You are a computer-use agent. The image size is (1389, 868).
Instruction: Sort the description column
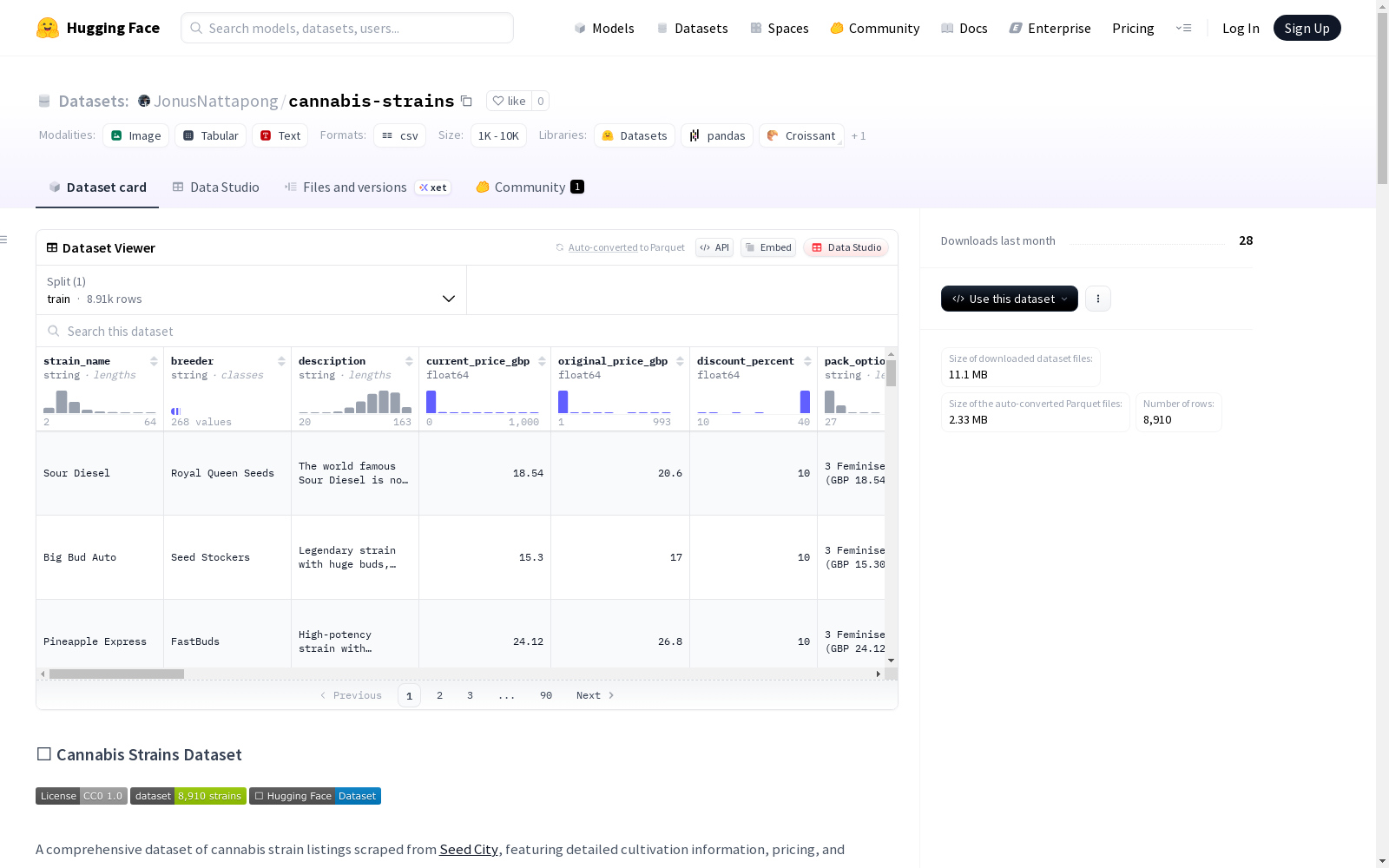coord(409,361)
